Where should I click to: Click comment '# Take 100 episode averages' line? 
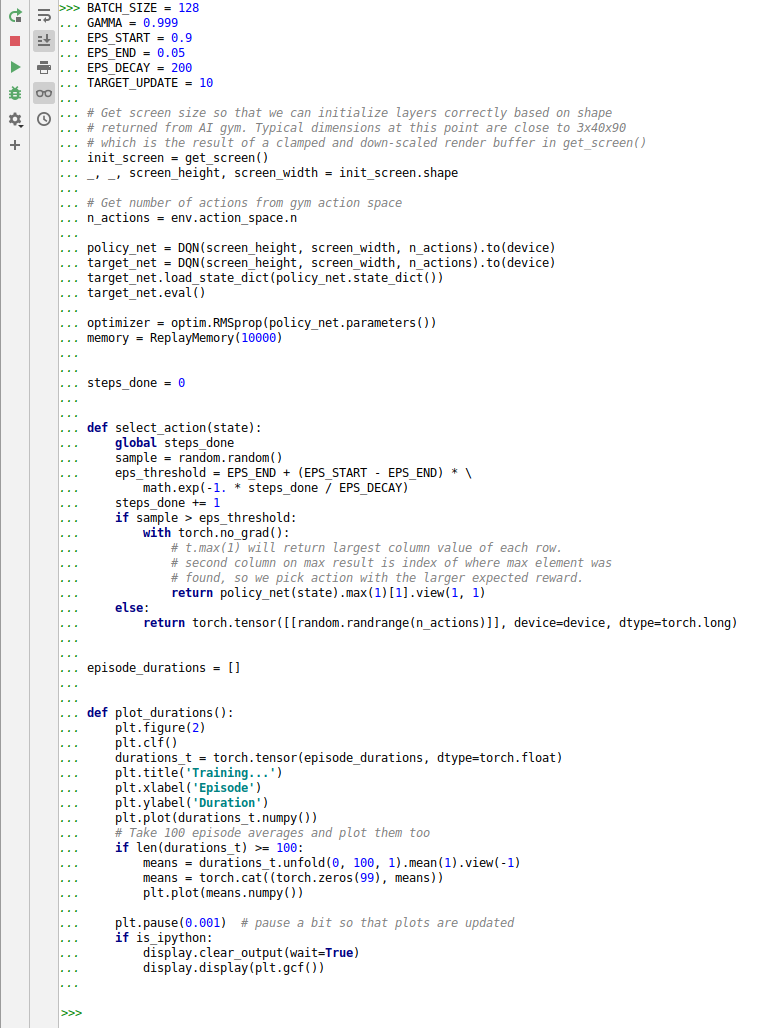tap(272, 833)
